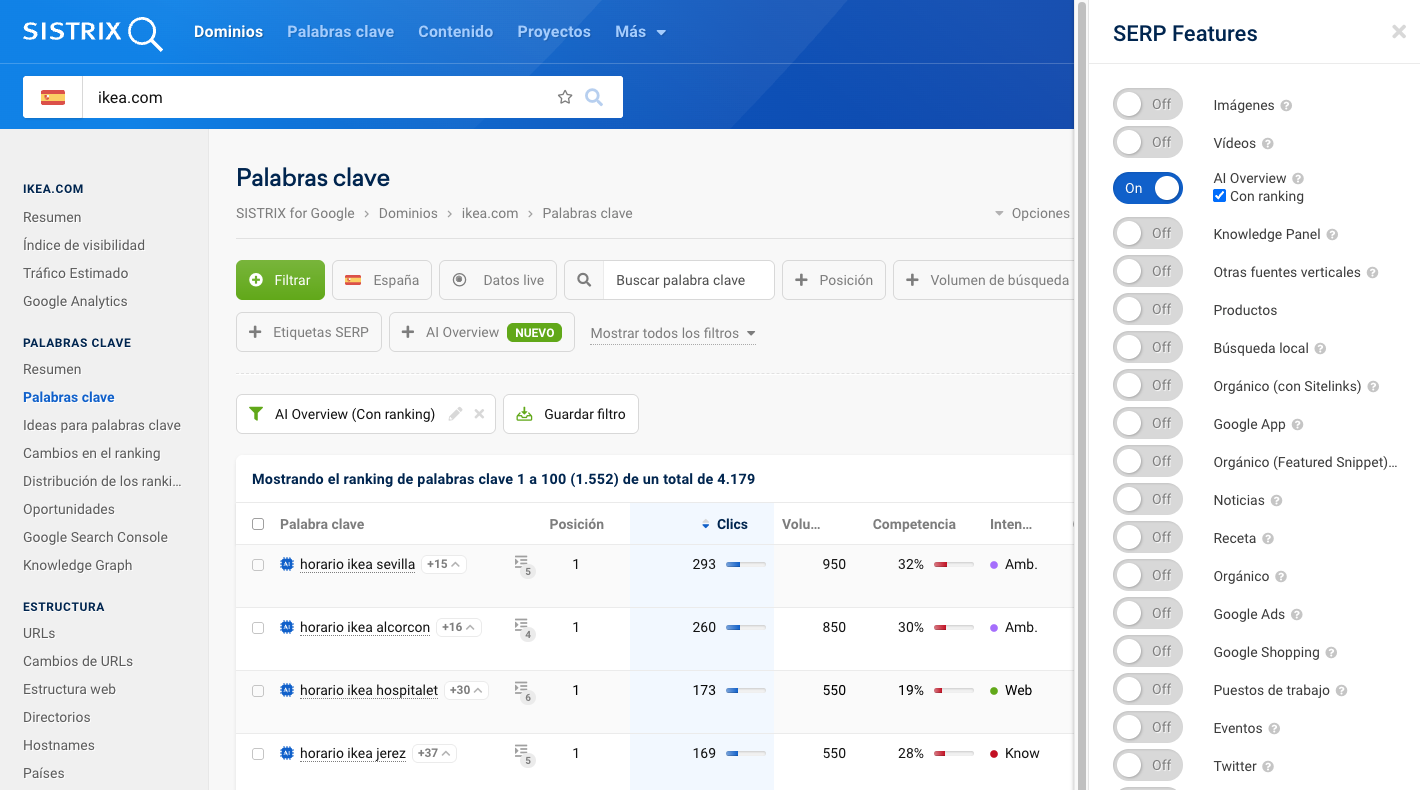This screenshot has width=1420, height=790.
Task: Remove the AI Overview (Con ranking) filter
Action: pyautogui.click(x=479, y=414)
